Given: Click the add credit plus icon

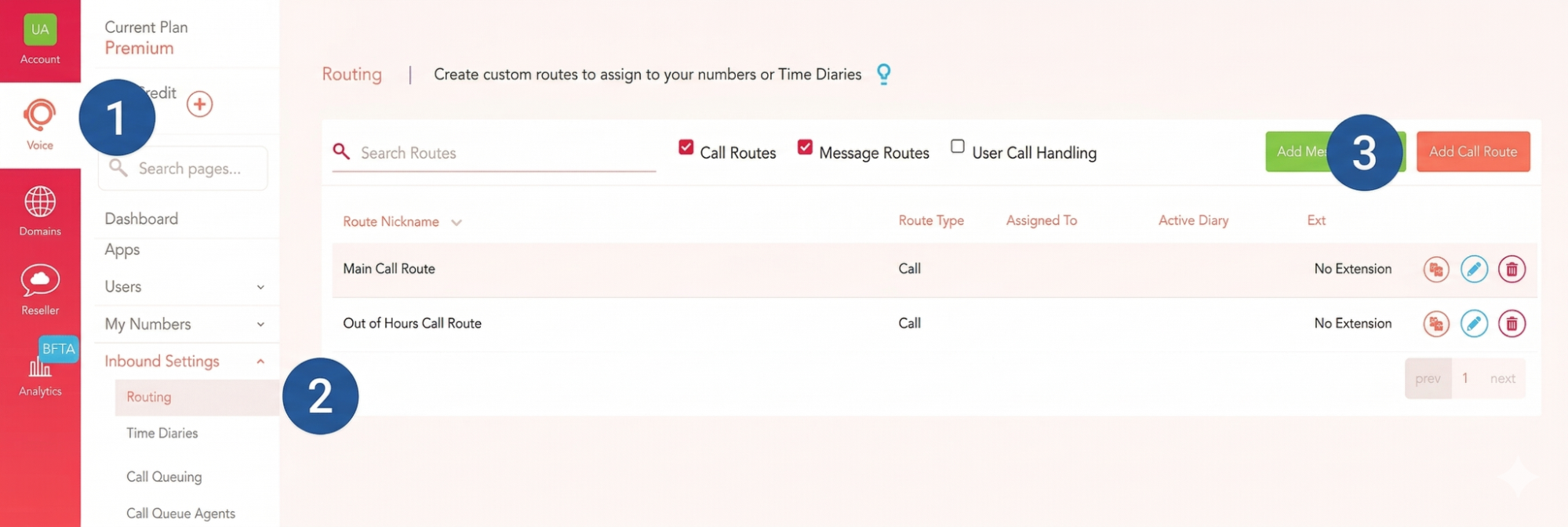Looking at the screenshot, I should pyautogui.click(x=199, y=104).
